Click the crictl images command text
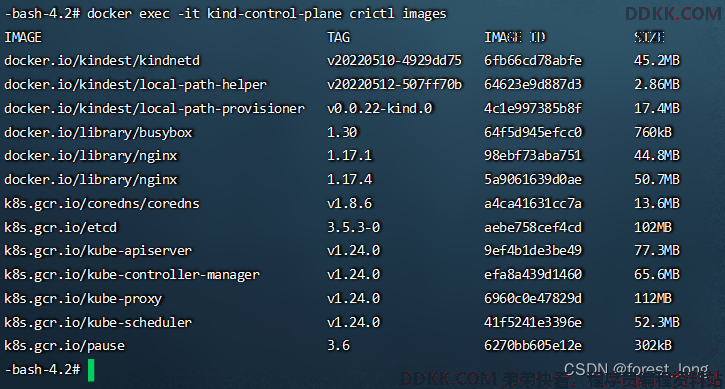Screen dimensions: 725x389 (x=398, y=14)
